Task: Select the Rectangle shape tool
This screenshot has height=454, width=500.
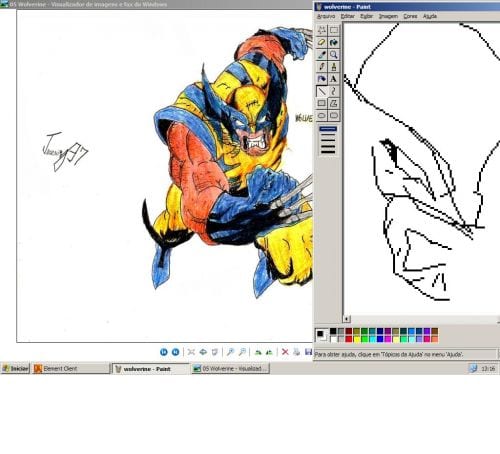Action: click(321, 103)
